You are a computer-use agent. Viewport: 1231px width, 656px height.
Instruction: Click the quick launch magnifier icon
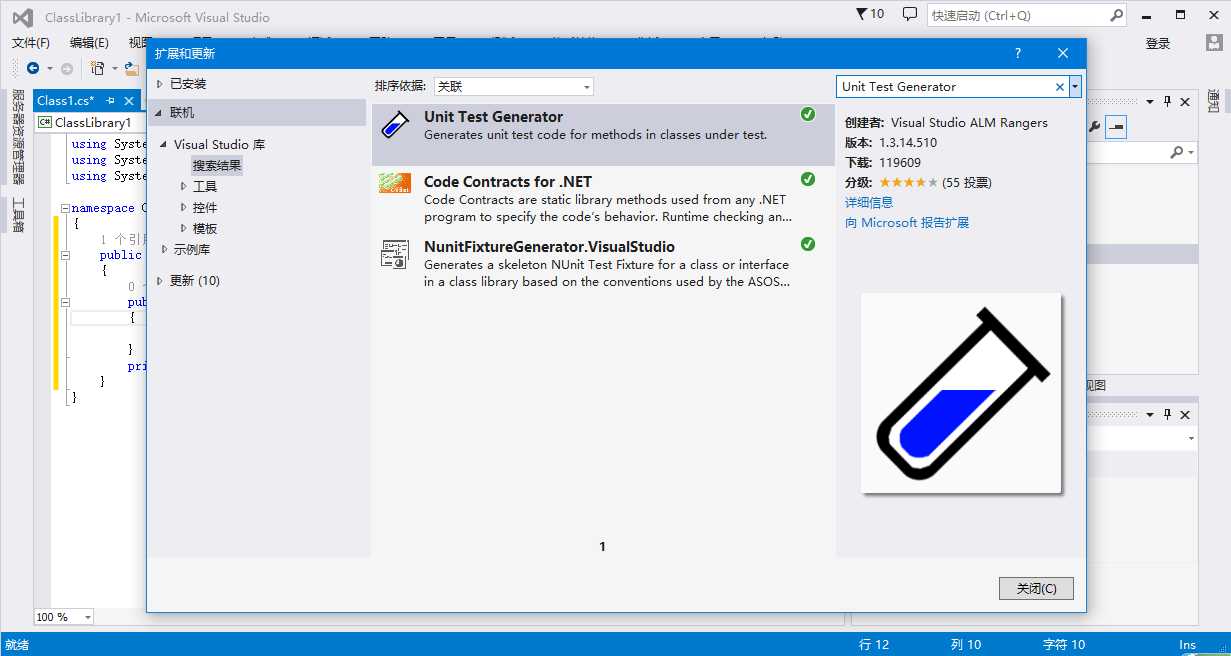[1116, 15]
